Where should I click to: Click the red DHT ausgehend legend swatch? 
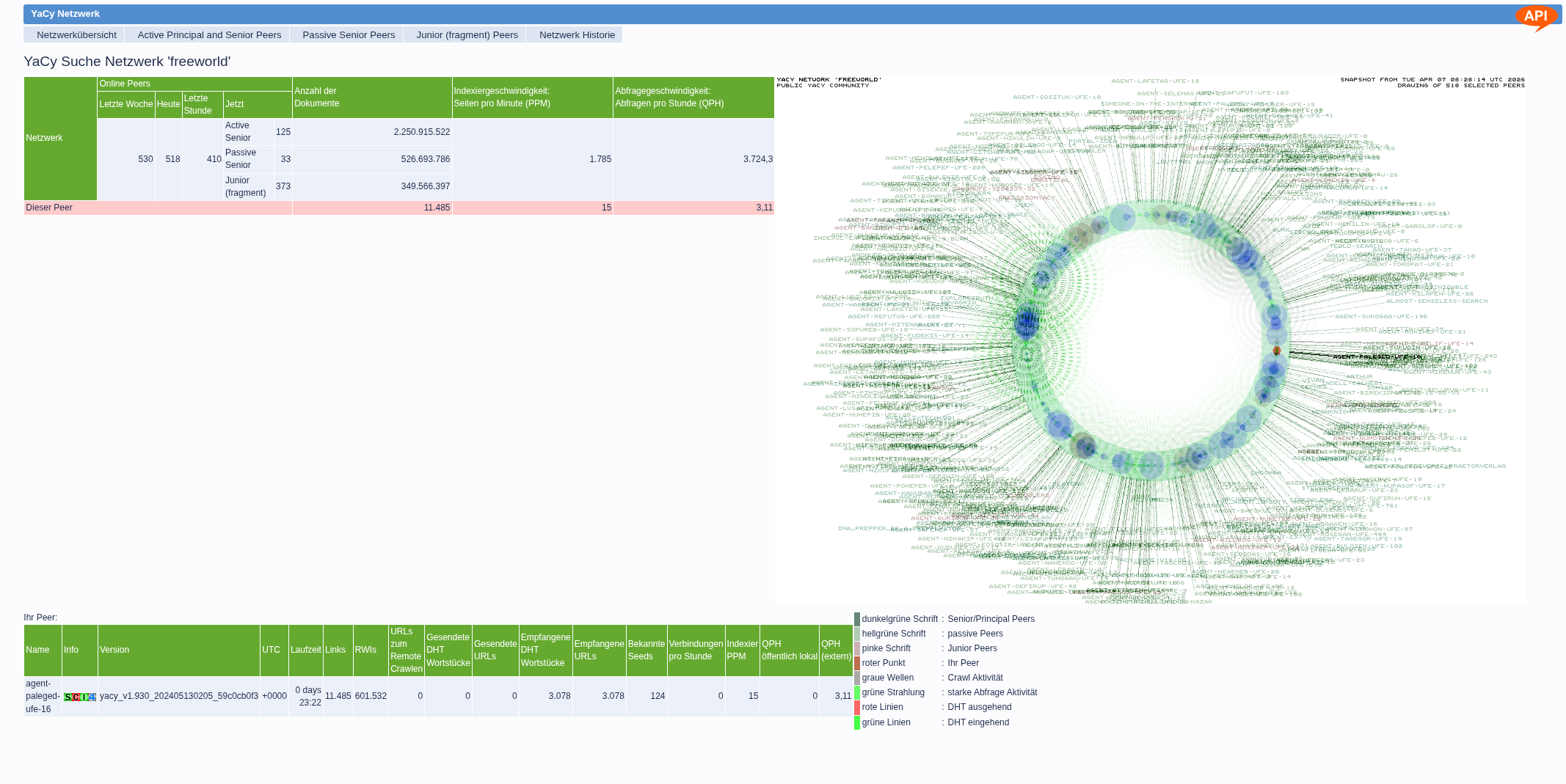(x=856, y=707)
